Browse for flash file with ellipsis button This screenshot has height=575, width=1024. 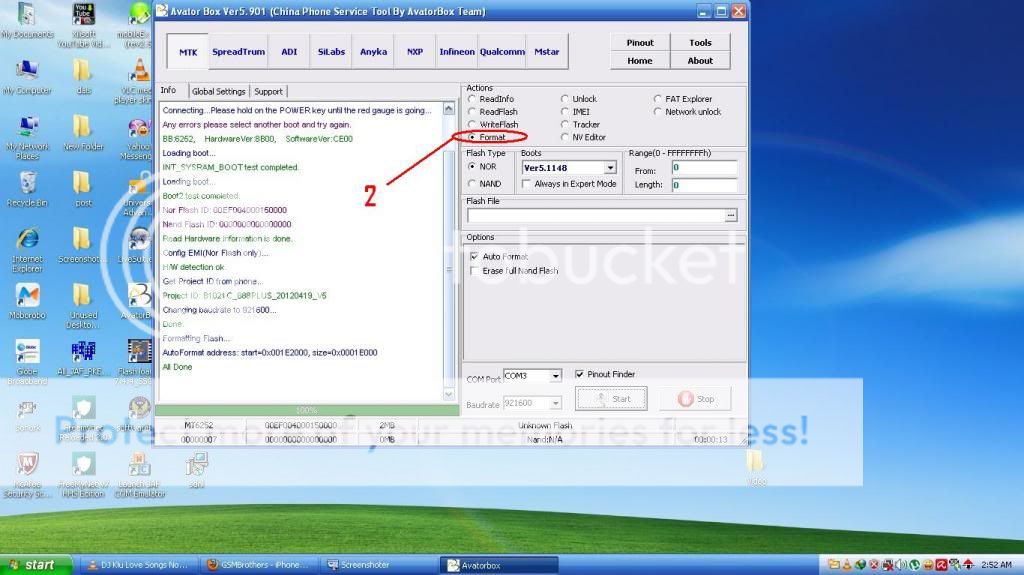pos(731,215)
